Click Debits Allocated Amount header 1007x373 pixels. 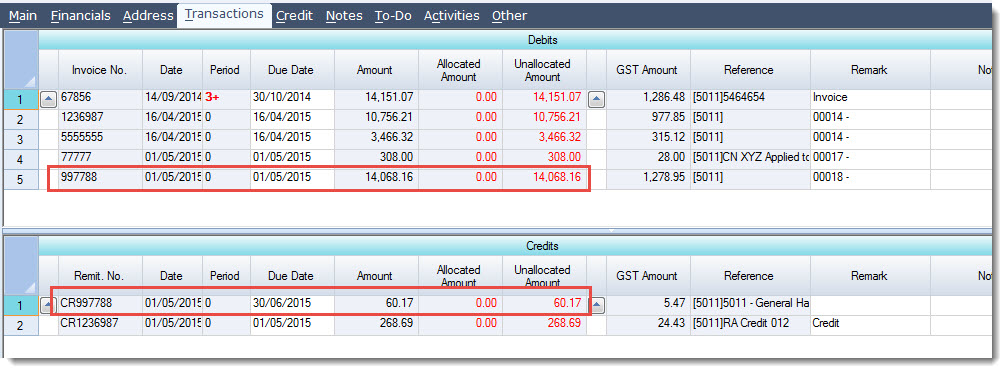(x=459, y=70)
